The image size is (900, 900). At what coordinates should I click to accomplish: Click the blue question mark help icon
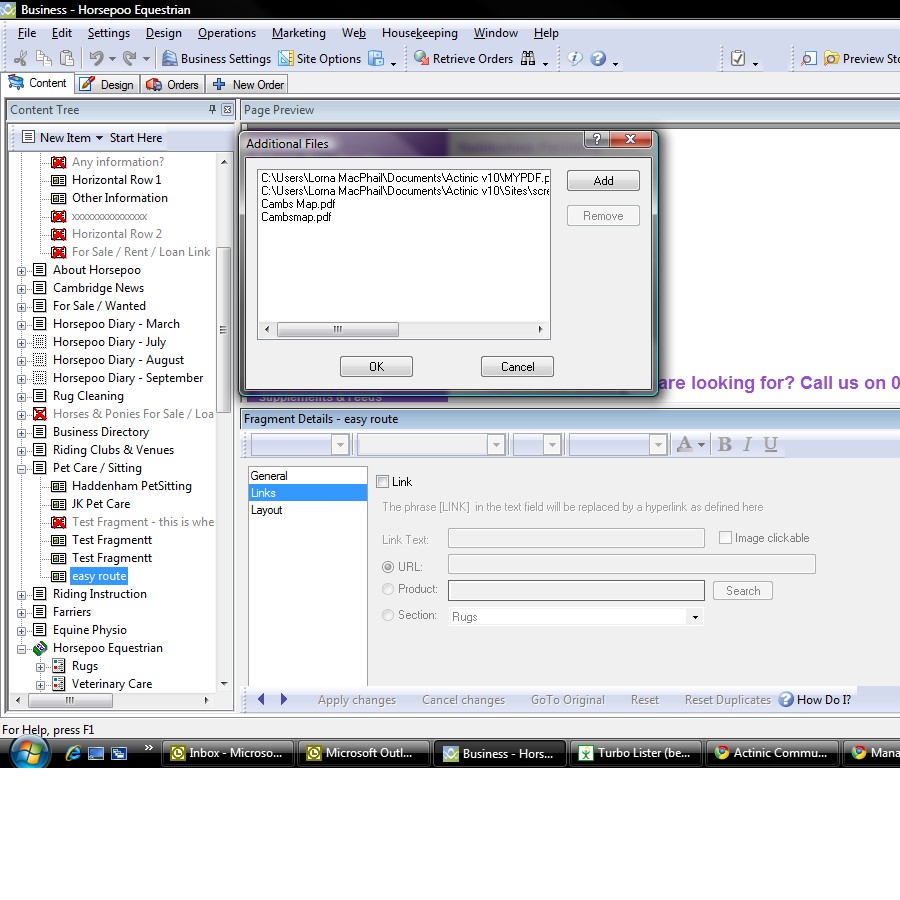598,59
